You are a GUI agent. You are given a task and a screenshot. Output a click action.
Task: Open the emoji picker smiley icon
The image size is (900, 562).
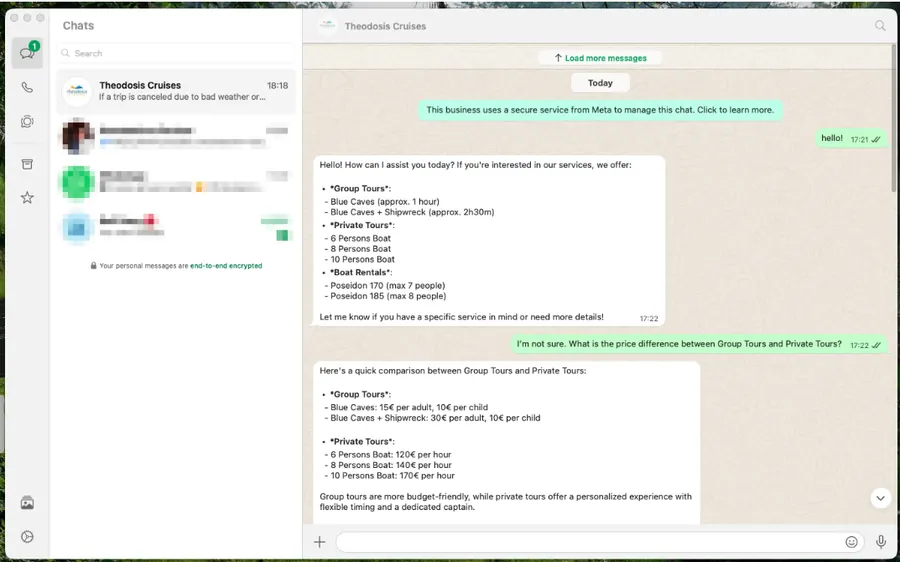851,541
